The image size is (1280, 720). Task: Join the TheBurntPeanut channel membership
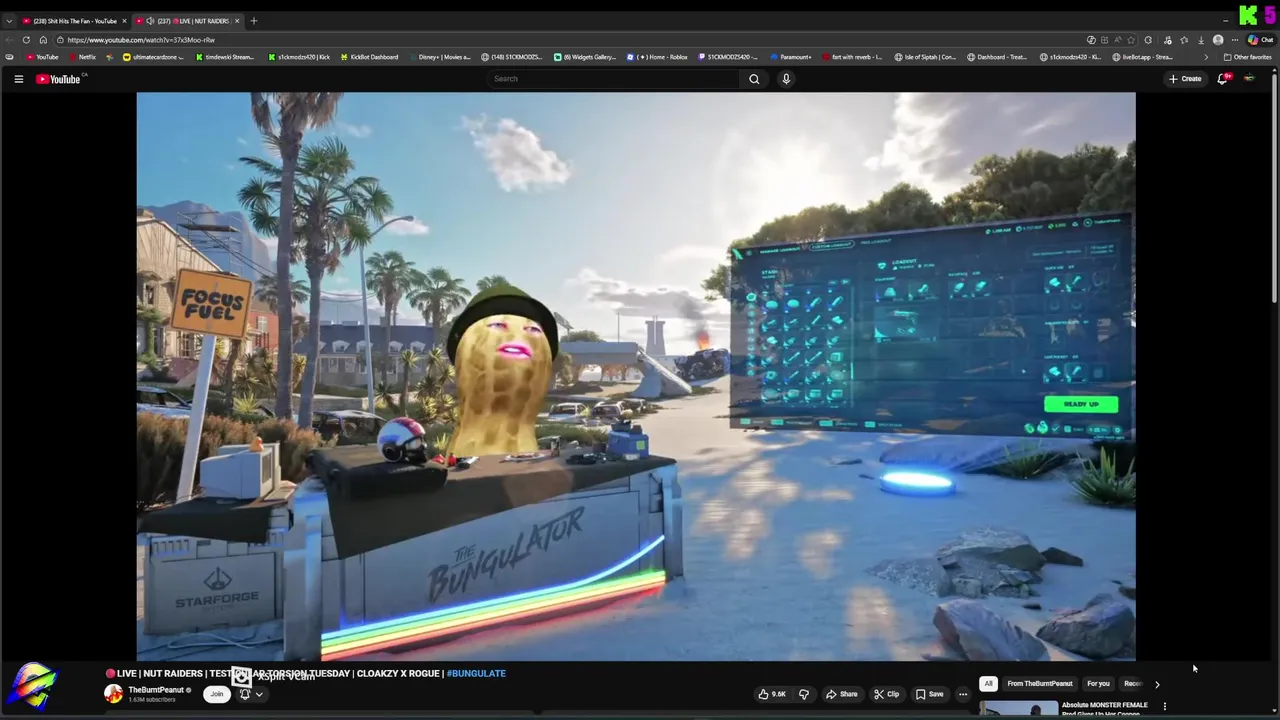216,694
